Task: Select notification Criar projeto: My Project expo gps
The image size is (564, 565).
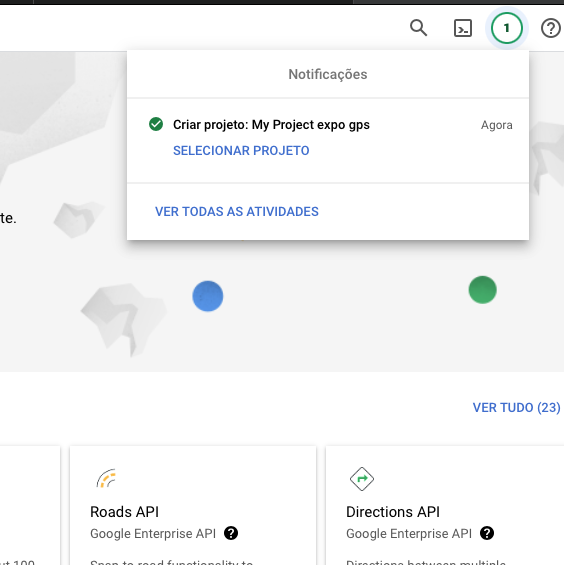Action: click(x=271, y=125)
